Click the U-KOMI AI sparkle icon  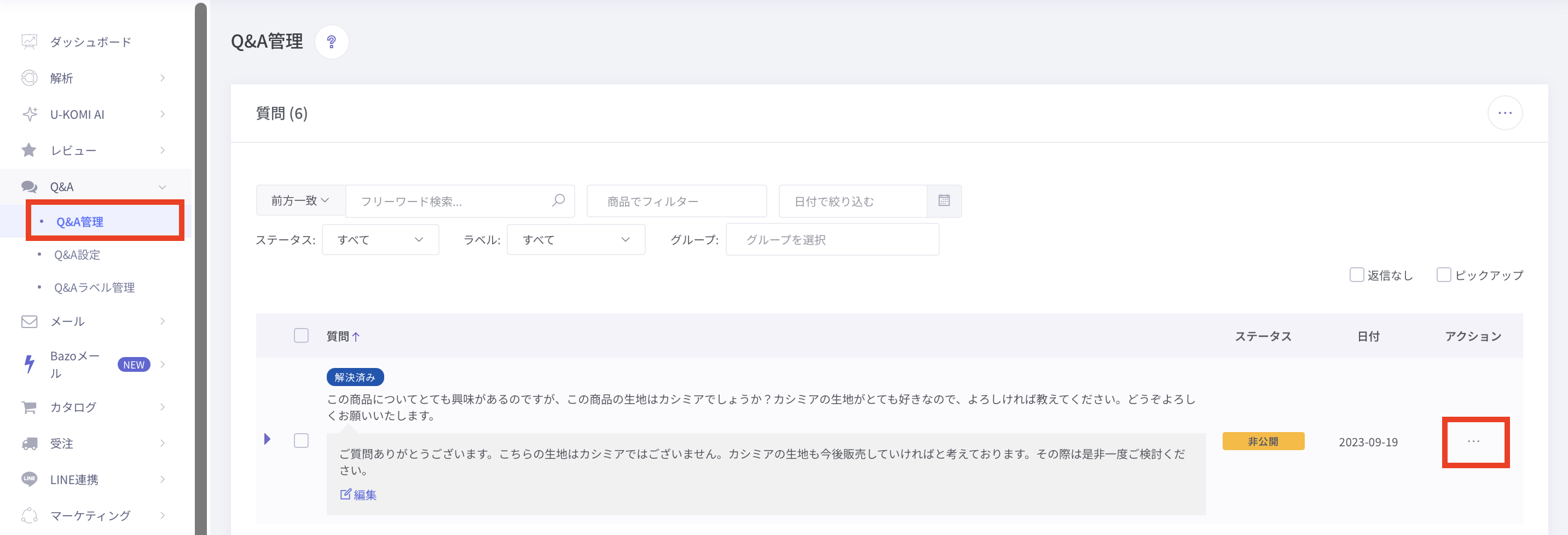(x=29, y=114)
